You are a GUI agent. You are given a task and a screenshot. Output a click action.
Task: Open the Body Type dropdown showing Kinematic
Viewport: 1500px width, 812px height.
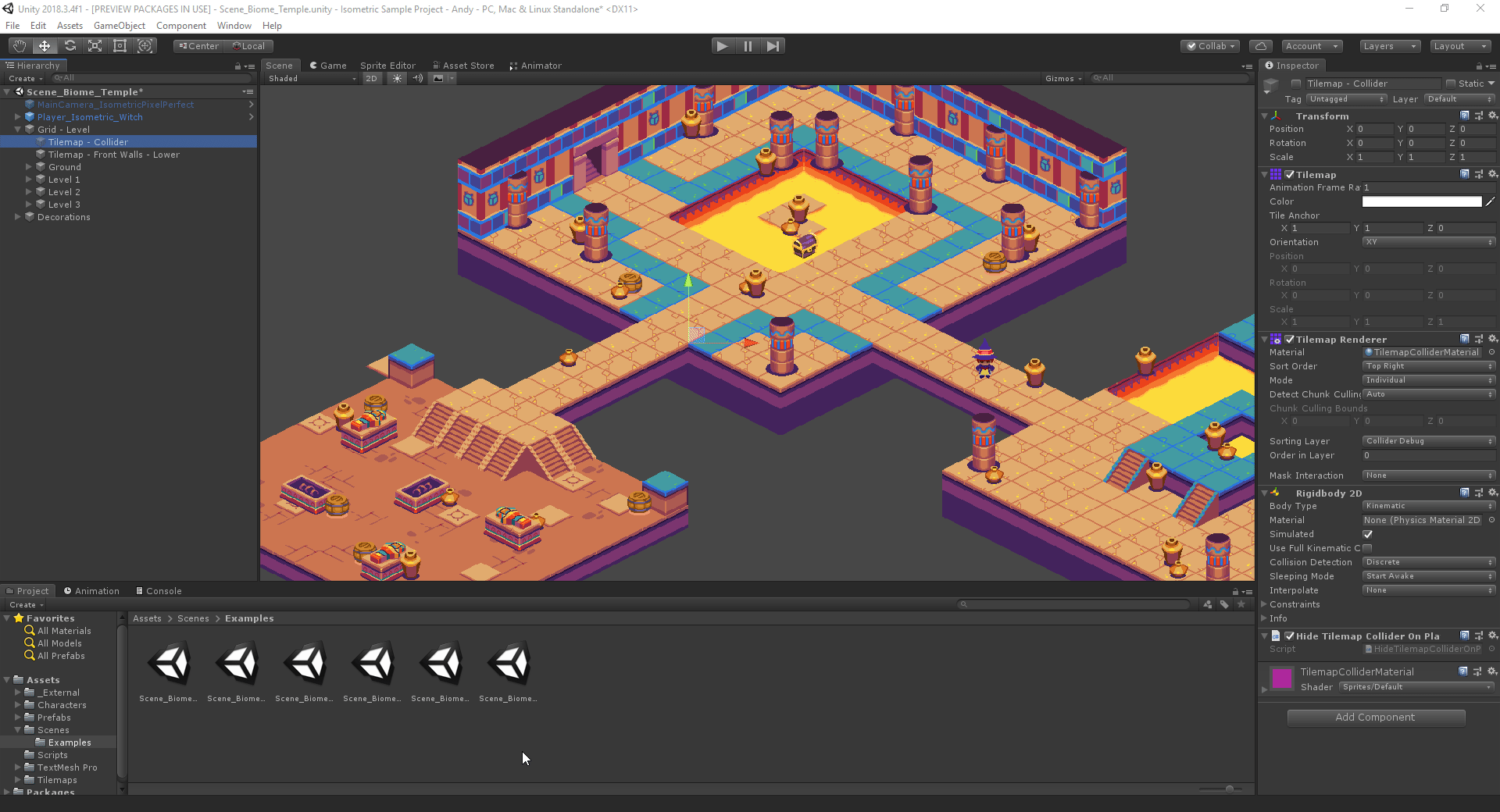1427,505
